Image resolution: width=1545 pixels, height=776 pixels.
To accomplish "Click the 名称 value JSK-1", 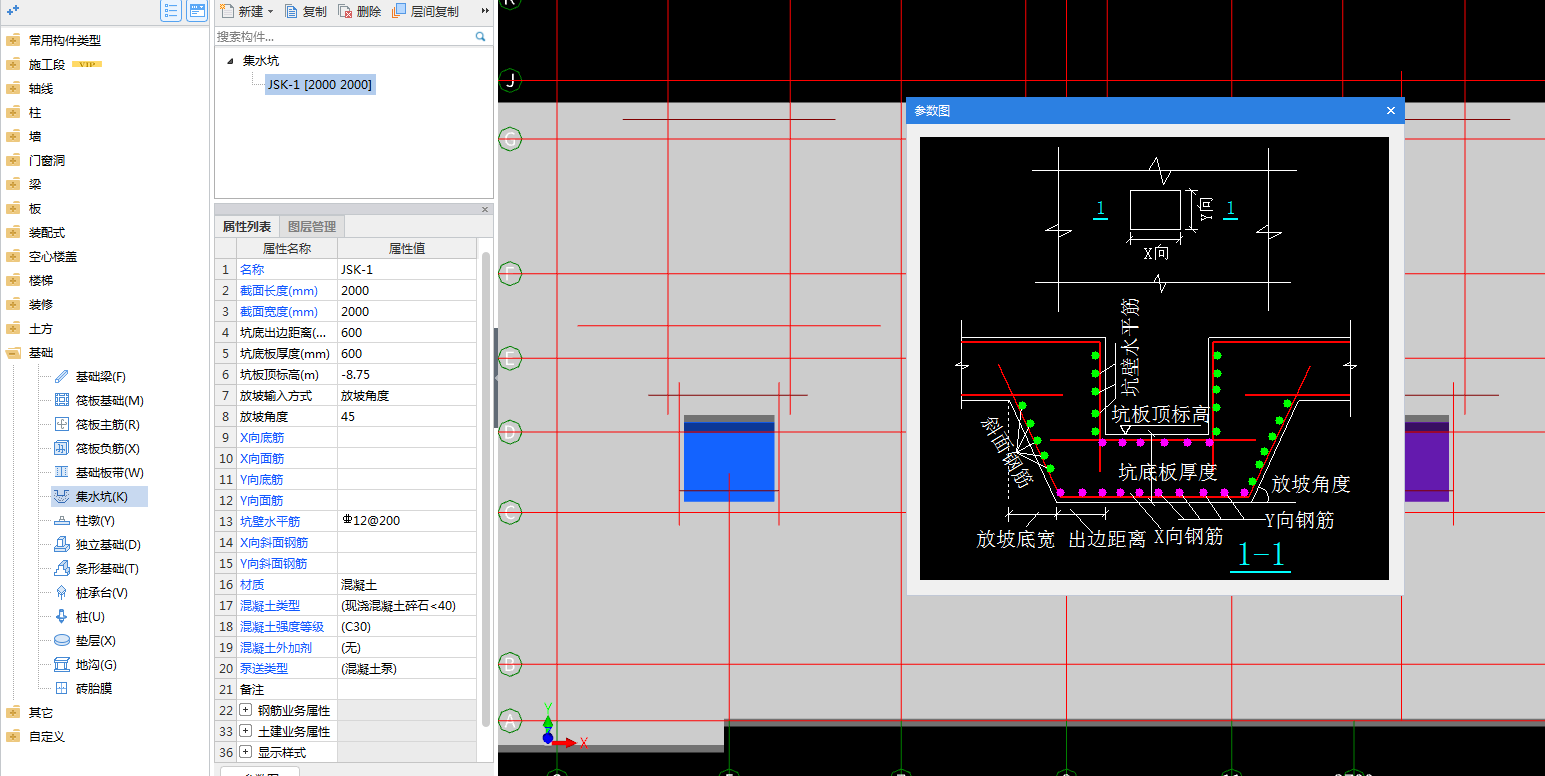I will [x=407, y=269].
